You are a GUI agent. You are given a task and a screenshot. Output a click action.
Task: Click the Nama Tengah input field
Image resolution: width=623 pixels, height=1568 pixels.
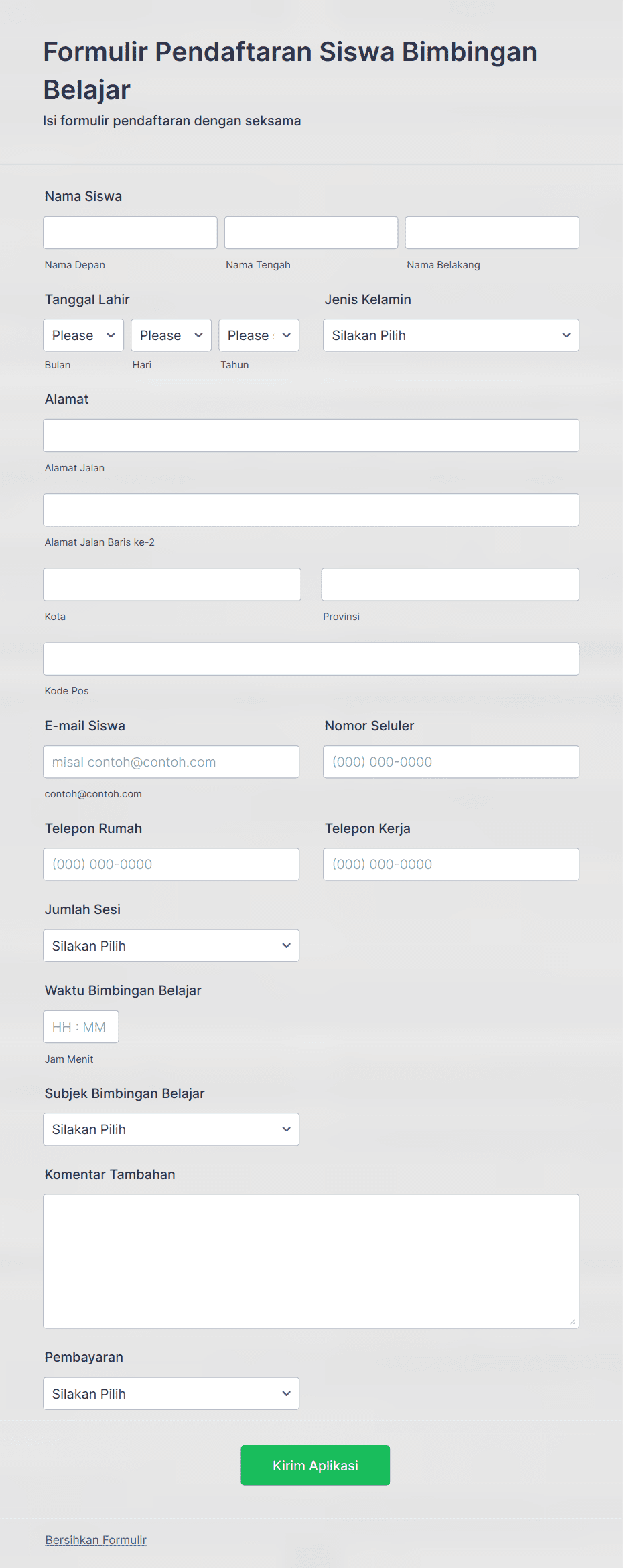pyautogui.click(x=311, y=232)
